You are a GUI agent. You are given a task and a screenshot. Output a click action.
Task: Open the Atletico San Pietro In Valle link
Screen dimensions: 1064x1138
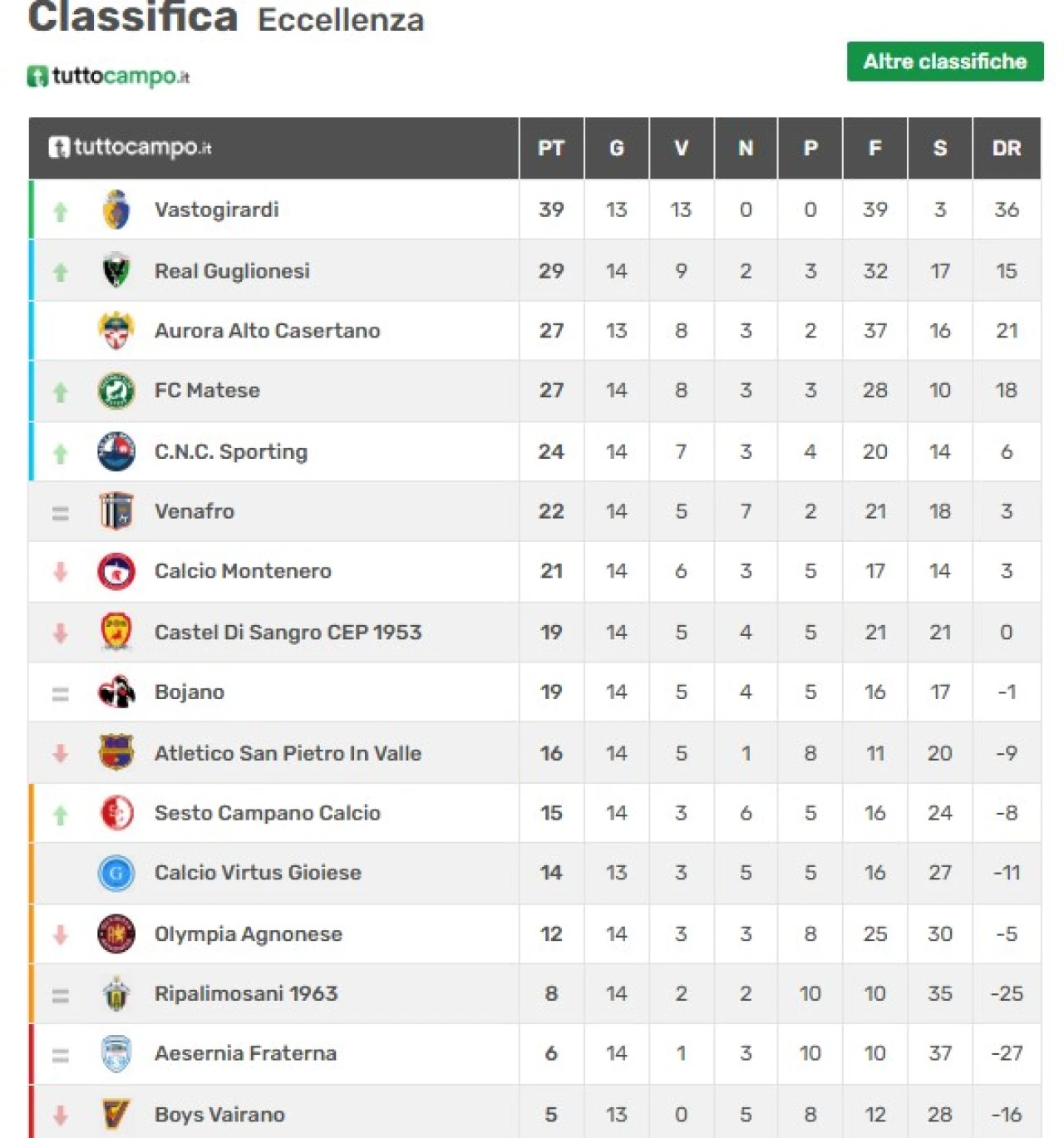(288, 753)
